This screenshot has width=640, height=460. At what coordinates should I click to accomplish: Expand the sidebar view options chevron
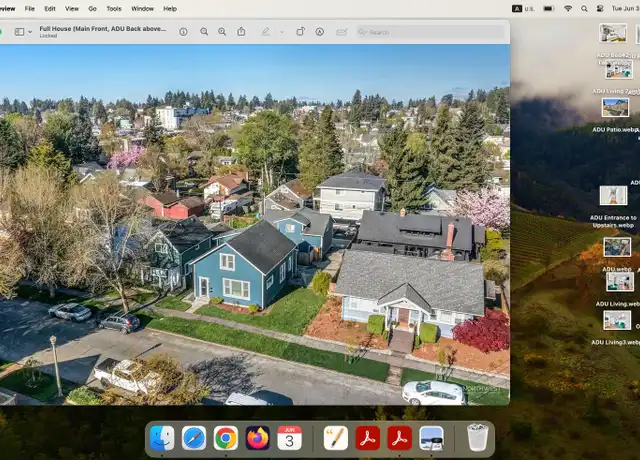pos(30,32)
